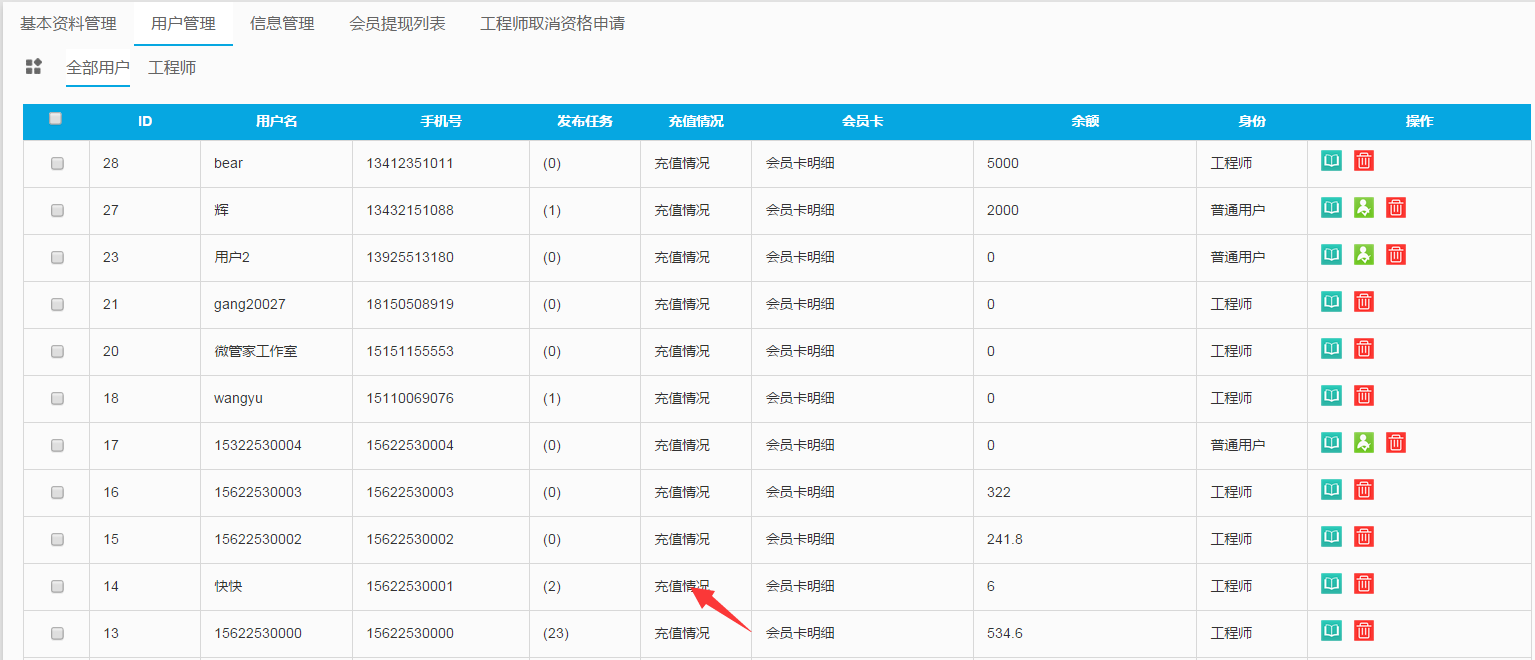1535x660 pixels.
Task: Click the red trash icon for 用户2
Action: [1396, 255]
